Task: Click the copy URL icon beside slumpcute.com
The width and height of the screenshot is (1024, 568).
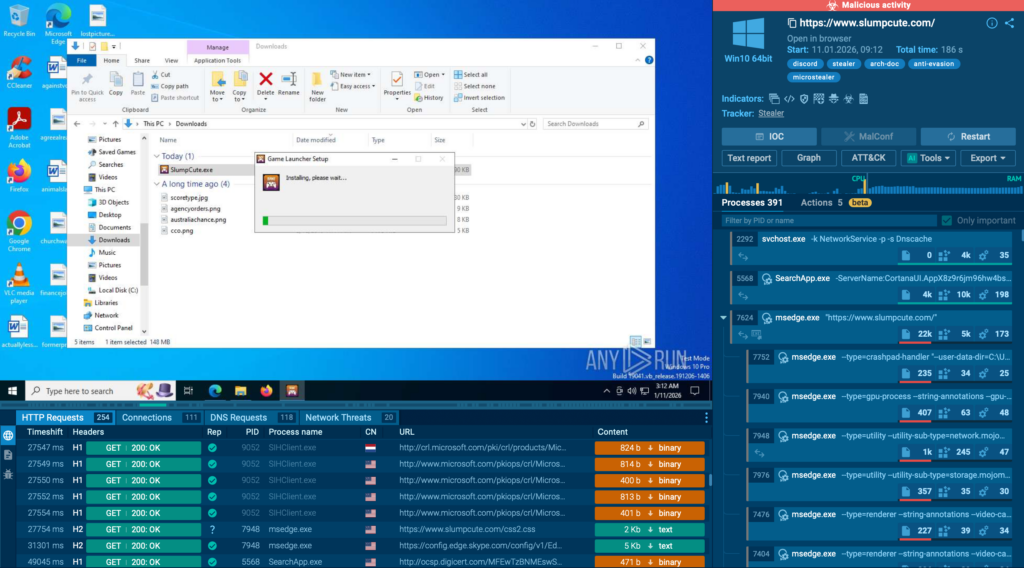Action: pos(792,23)
